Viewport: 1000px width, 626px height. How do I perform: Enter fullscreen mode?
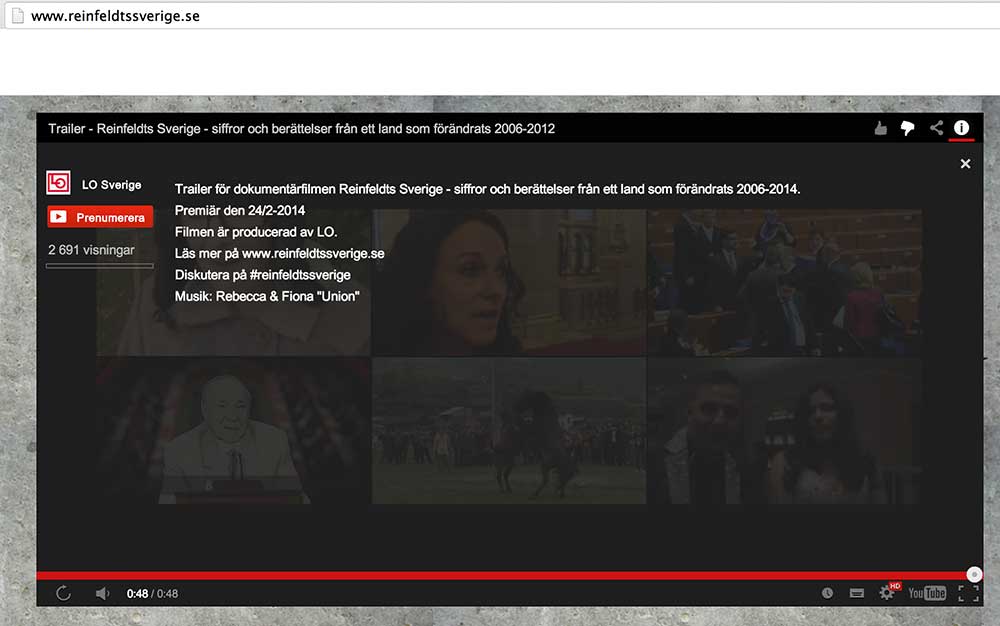point(968,593)
